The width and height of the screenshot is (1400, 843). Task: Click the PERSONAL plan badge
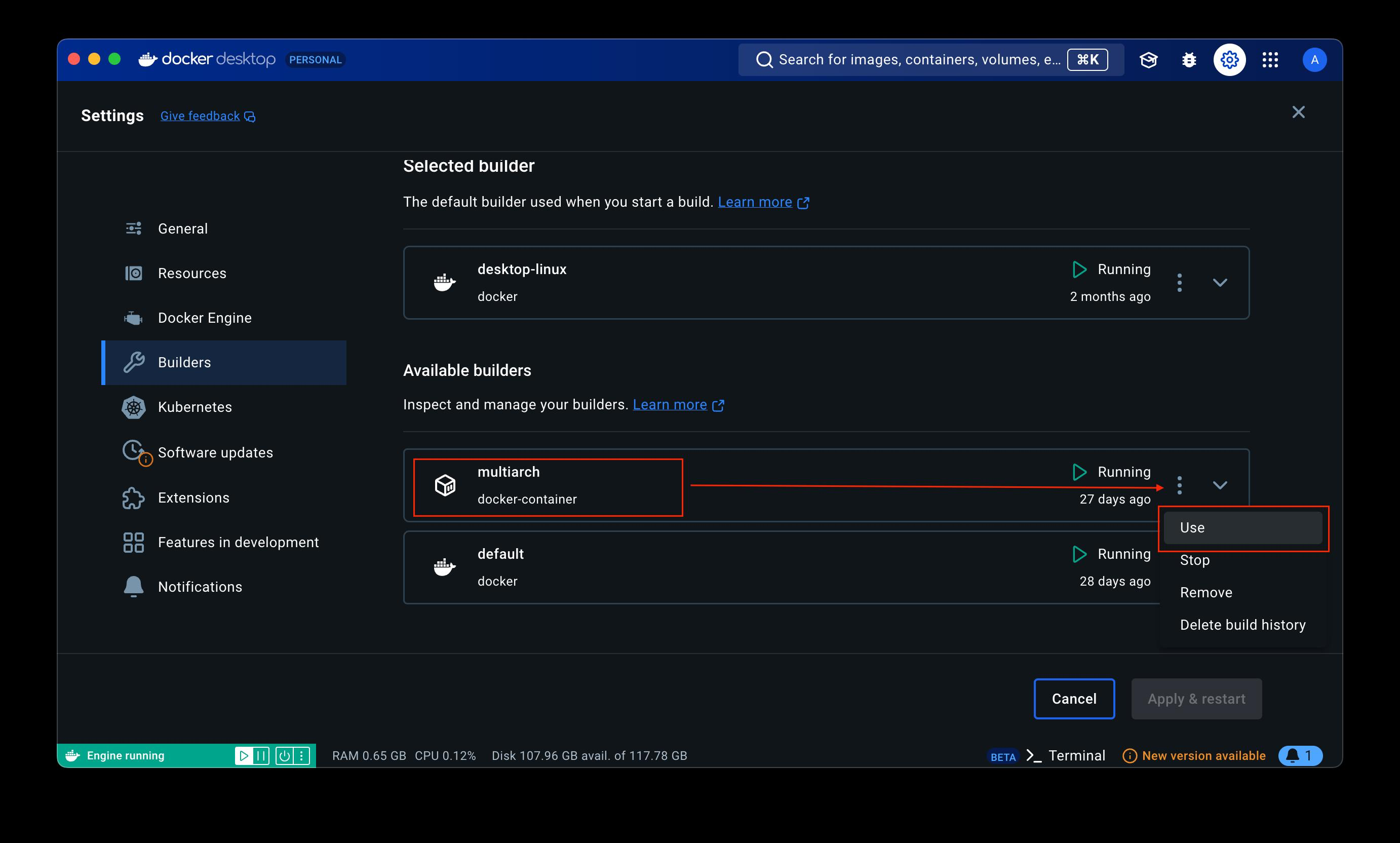pos(315,60)
